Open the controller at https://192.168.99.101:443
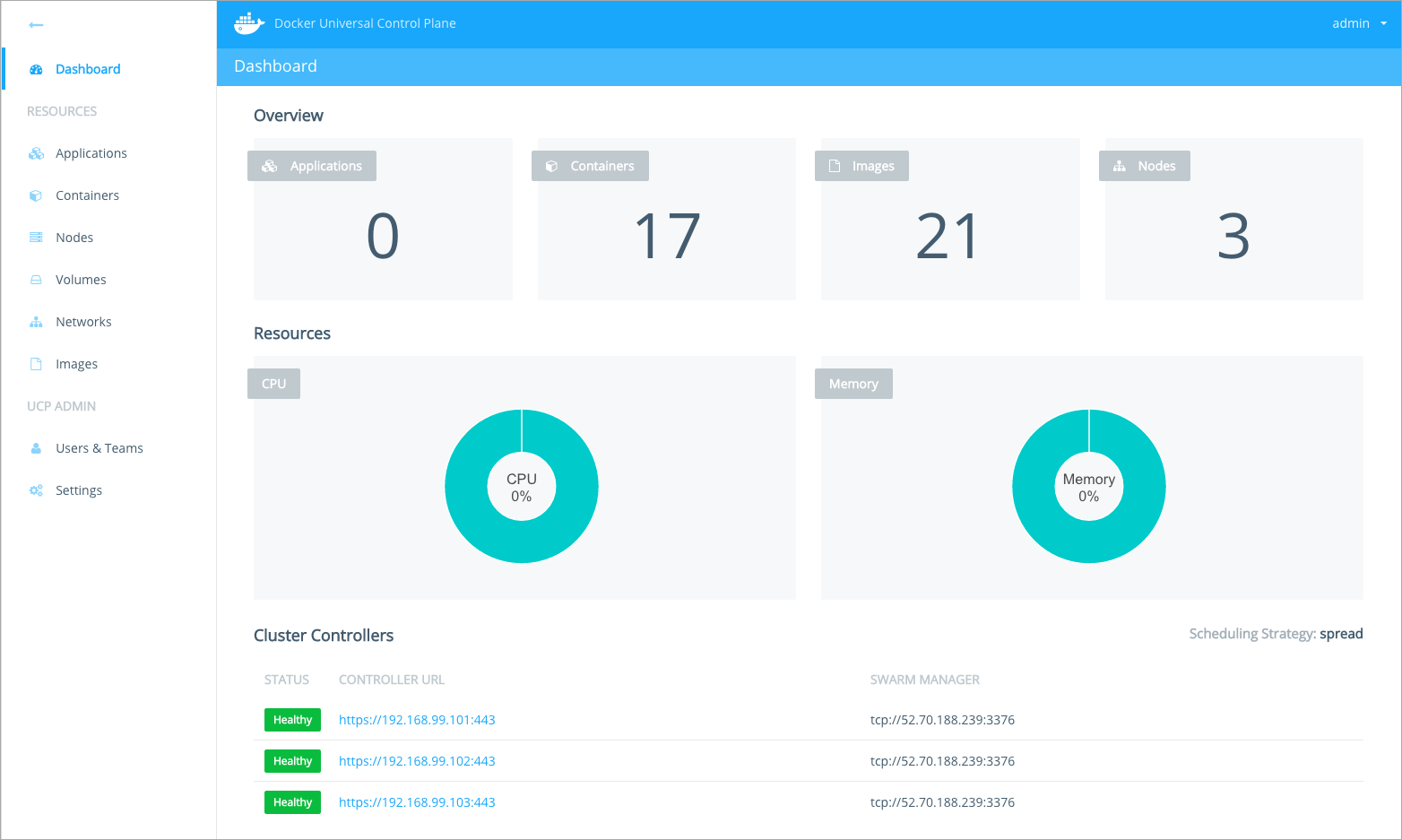 point(417,719)
